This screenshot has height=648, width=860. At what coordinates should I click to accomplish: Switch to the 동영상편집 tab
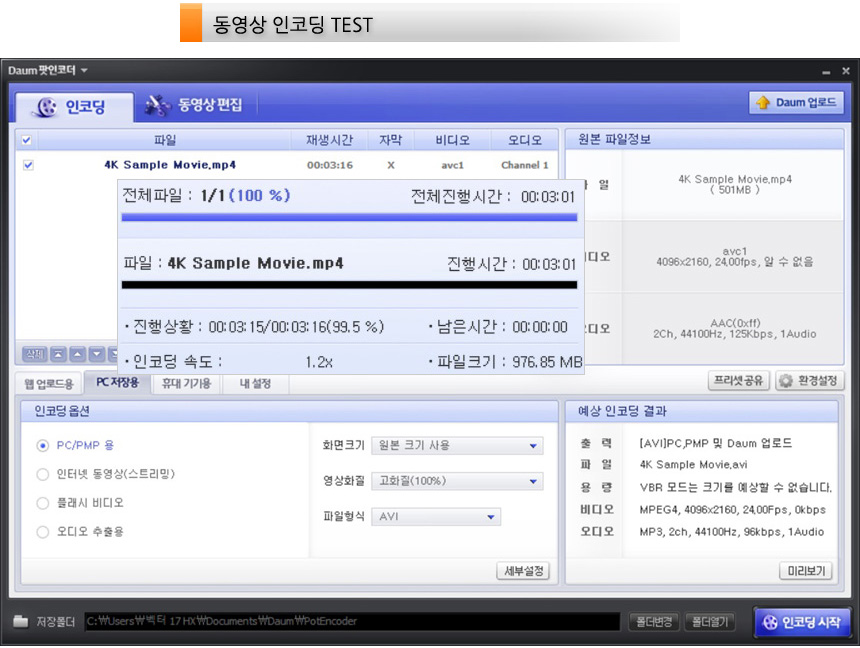coord(194,105)
